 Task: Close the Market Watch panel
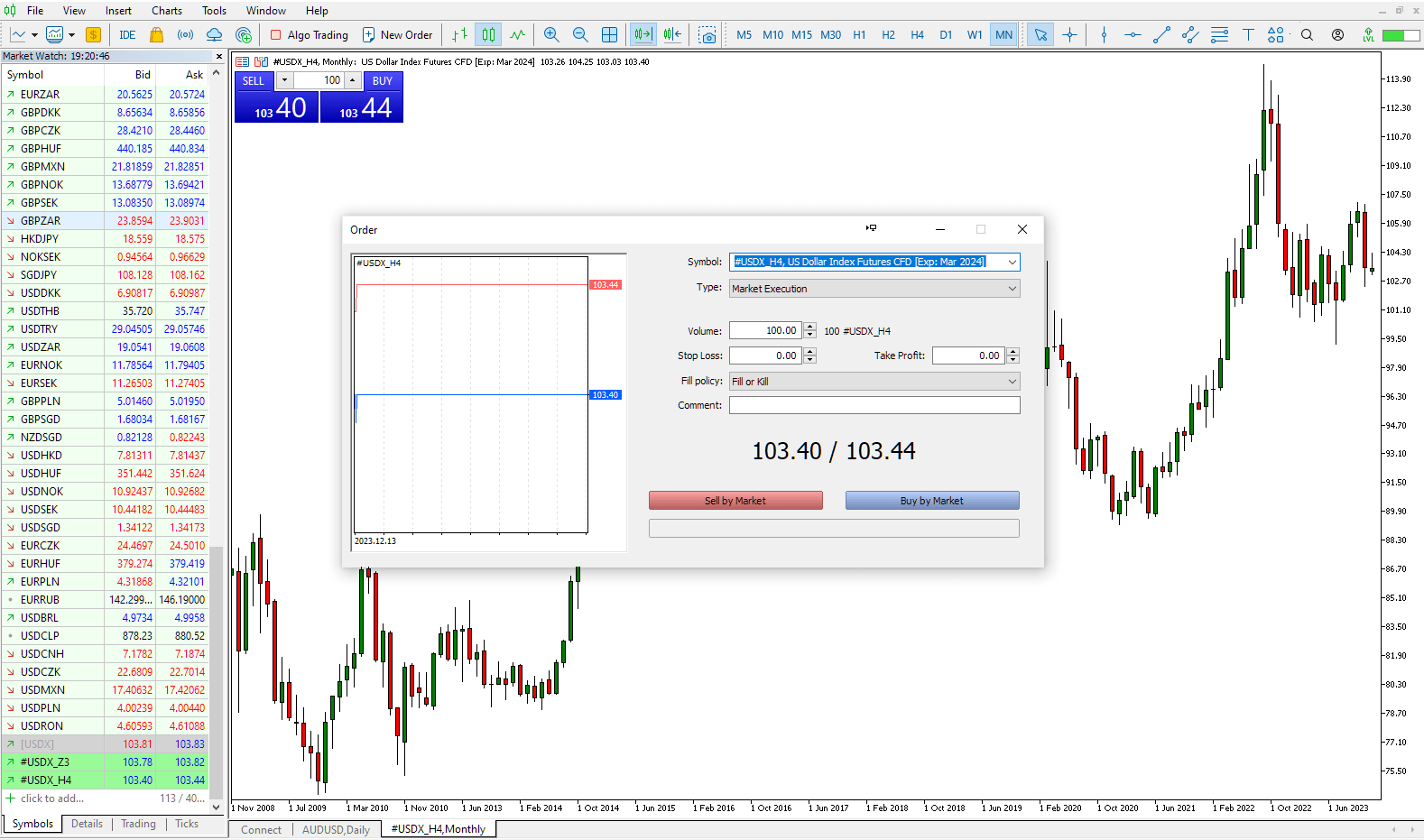point(218,56)
